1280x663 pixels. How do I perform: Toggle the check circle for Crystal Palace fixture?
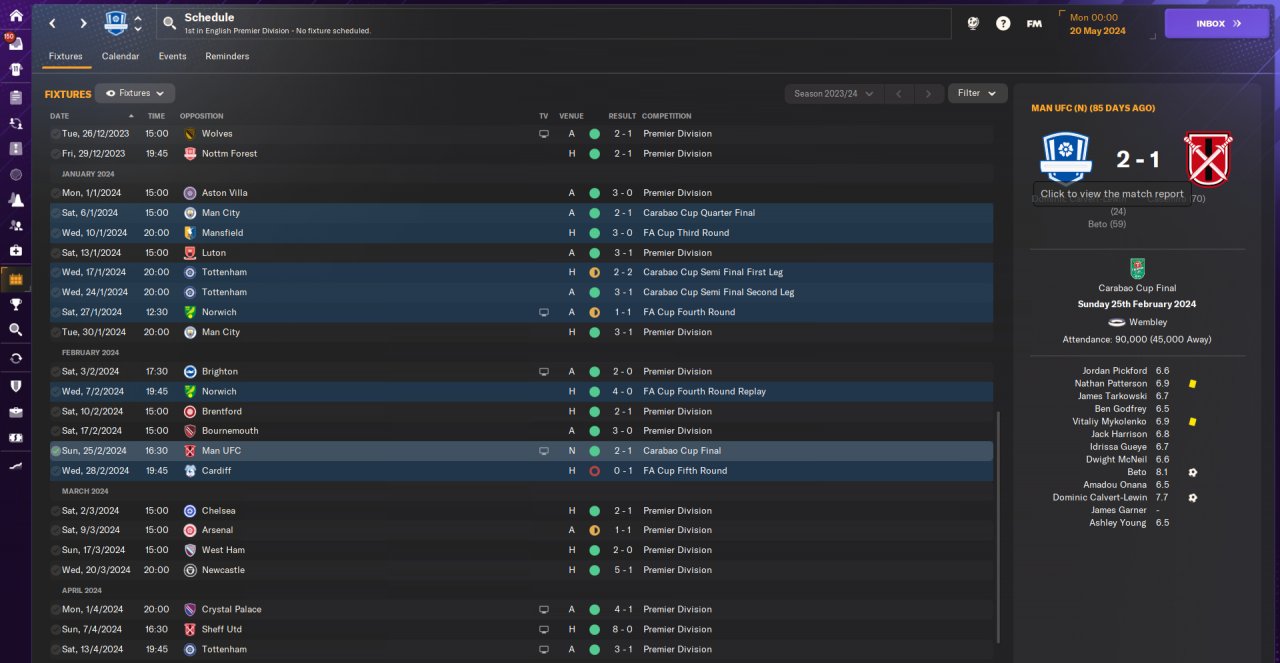56,610
